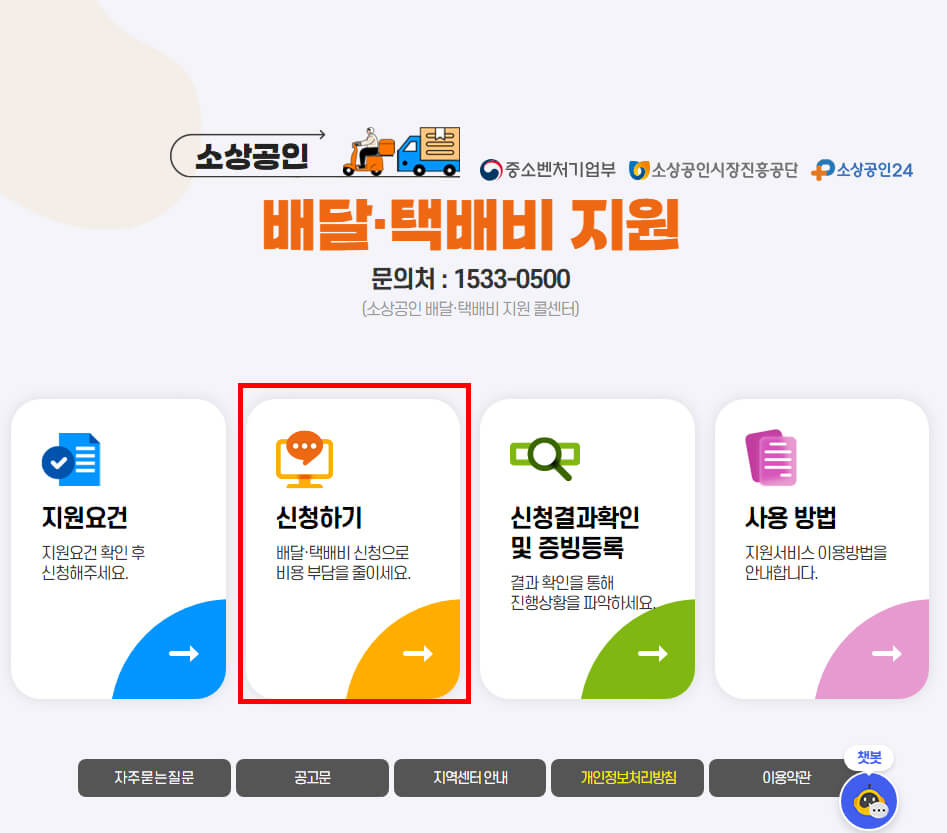Click the text 지원서비스 이용방법을 안내합니다.
Viewport: 947px width, 833px height.
point(816,562)
